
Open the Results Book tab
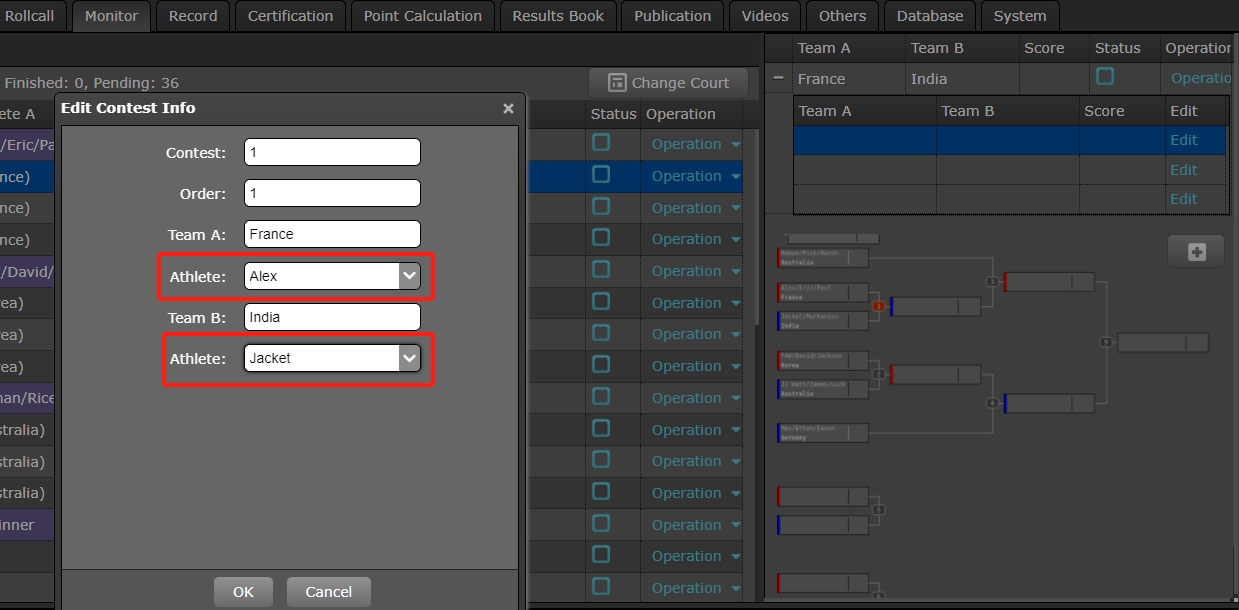[558, 16]
